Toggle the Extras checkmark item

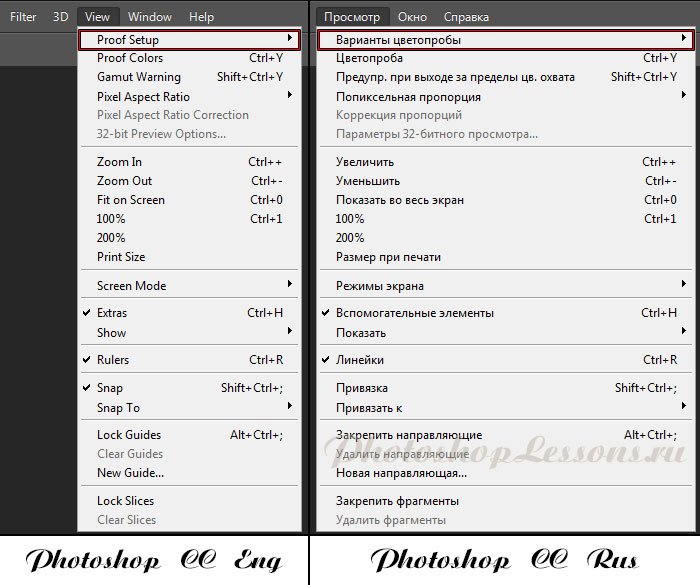(112, 313)
